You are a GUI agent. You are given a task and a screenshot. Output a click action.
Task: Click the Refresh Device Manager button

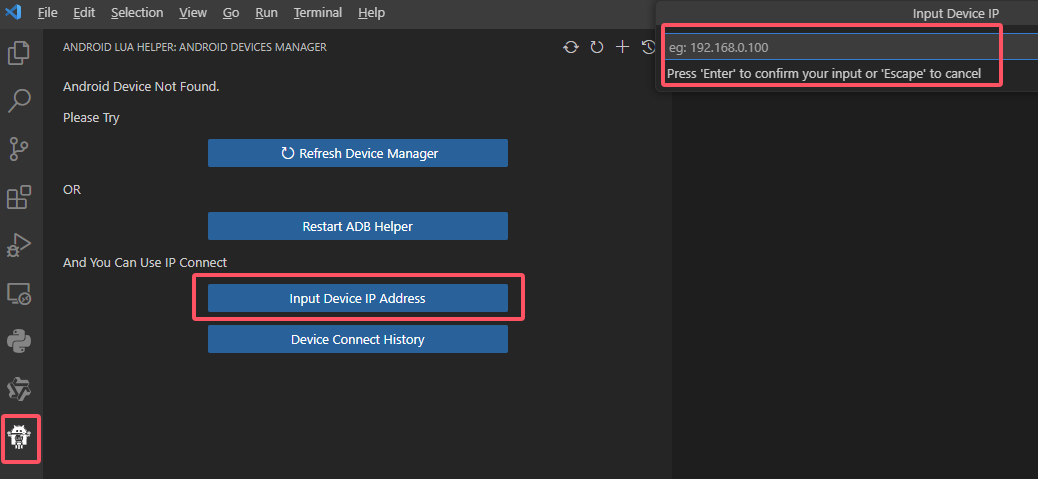[x=358, y=153]
